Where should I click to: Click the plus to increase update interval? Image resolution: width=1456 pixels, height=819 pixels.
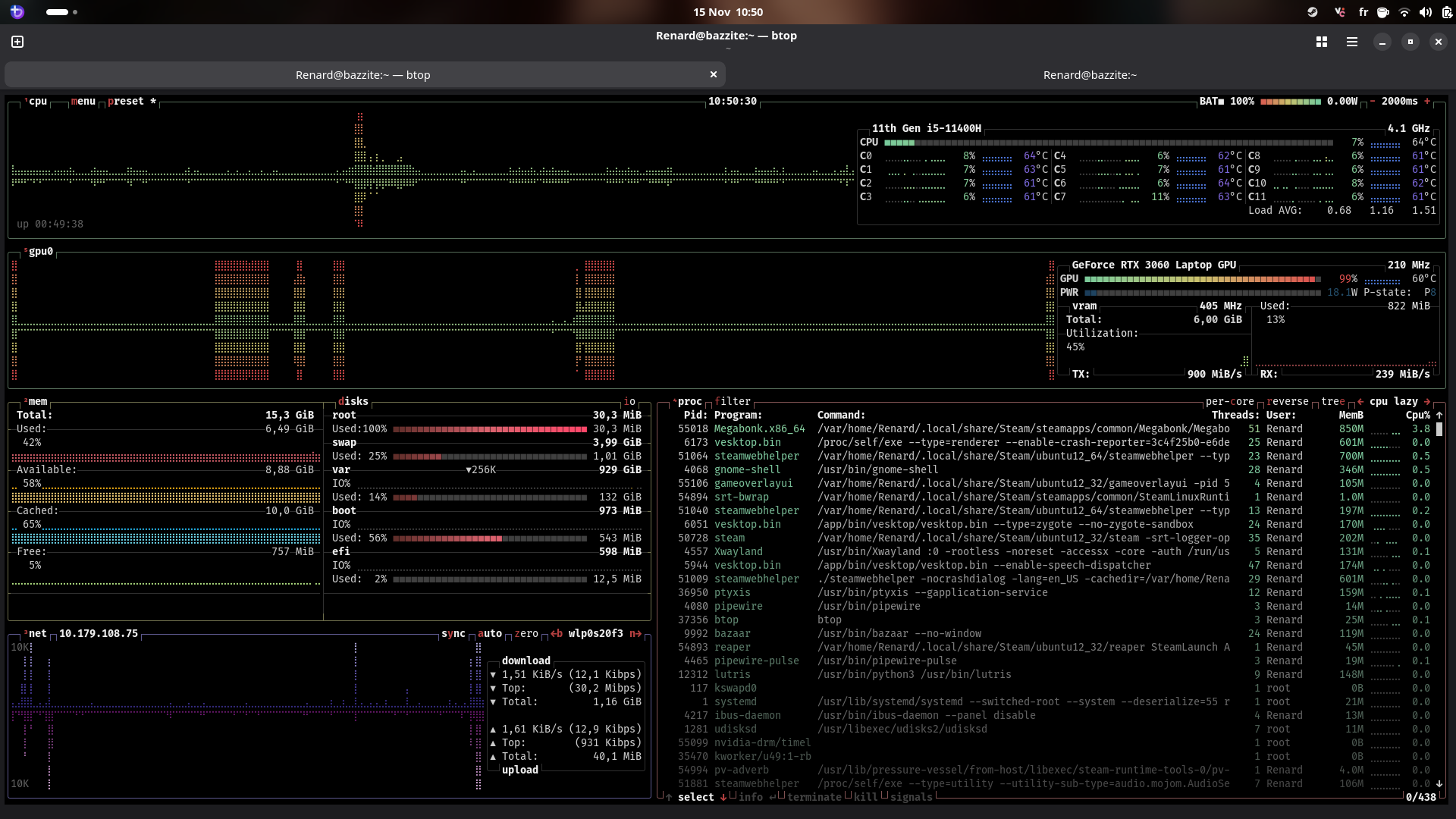pos(1427,101)
